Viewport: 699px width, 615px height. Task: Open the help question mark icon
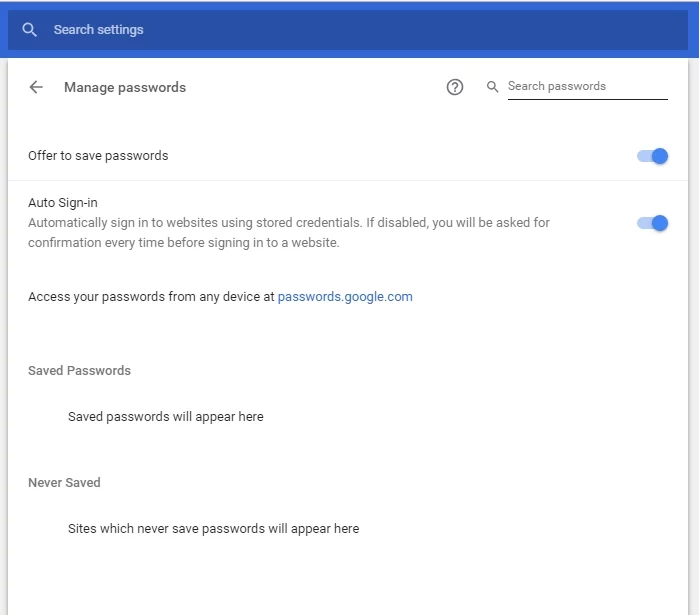tap(455, 87)
